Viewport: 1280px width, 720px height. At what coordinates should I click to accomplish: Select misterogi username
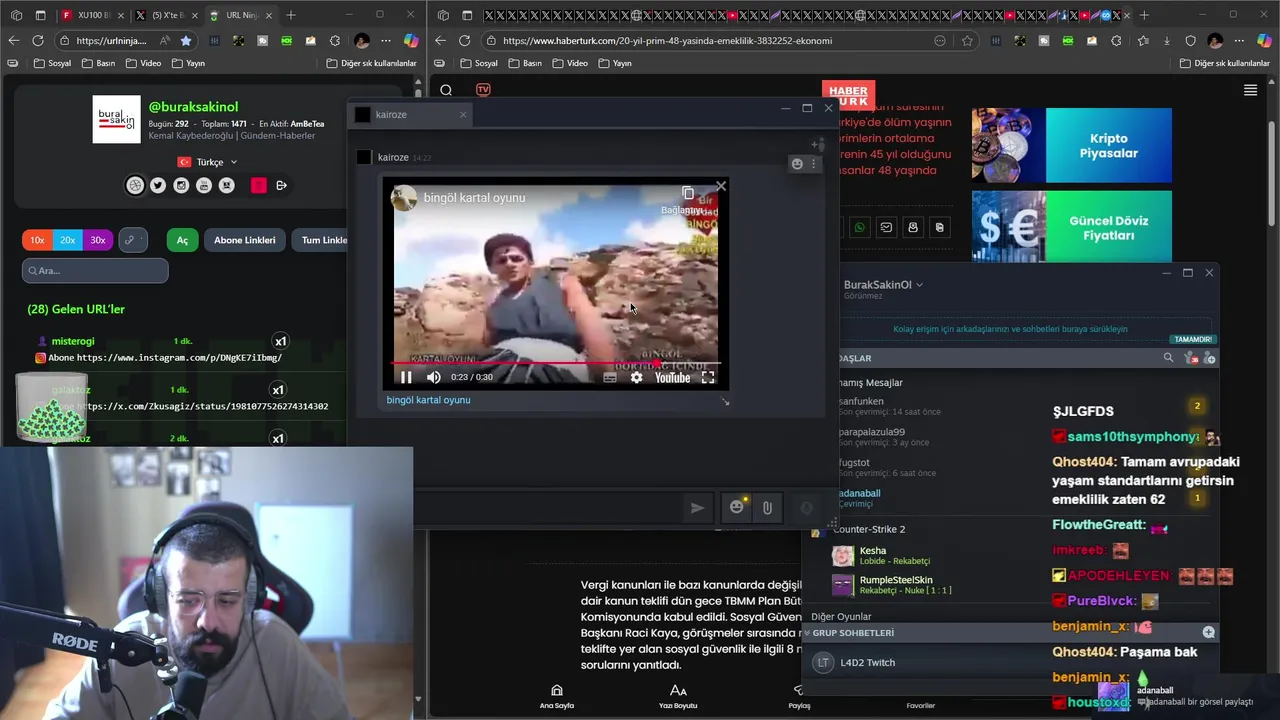point(73,341)
